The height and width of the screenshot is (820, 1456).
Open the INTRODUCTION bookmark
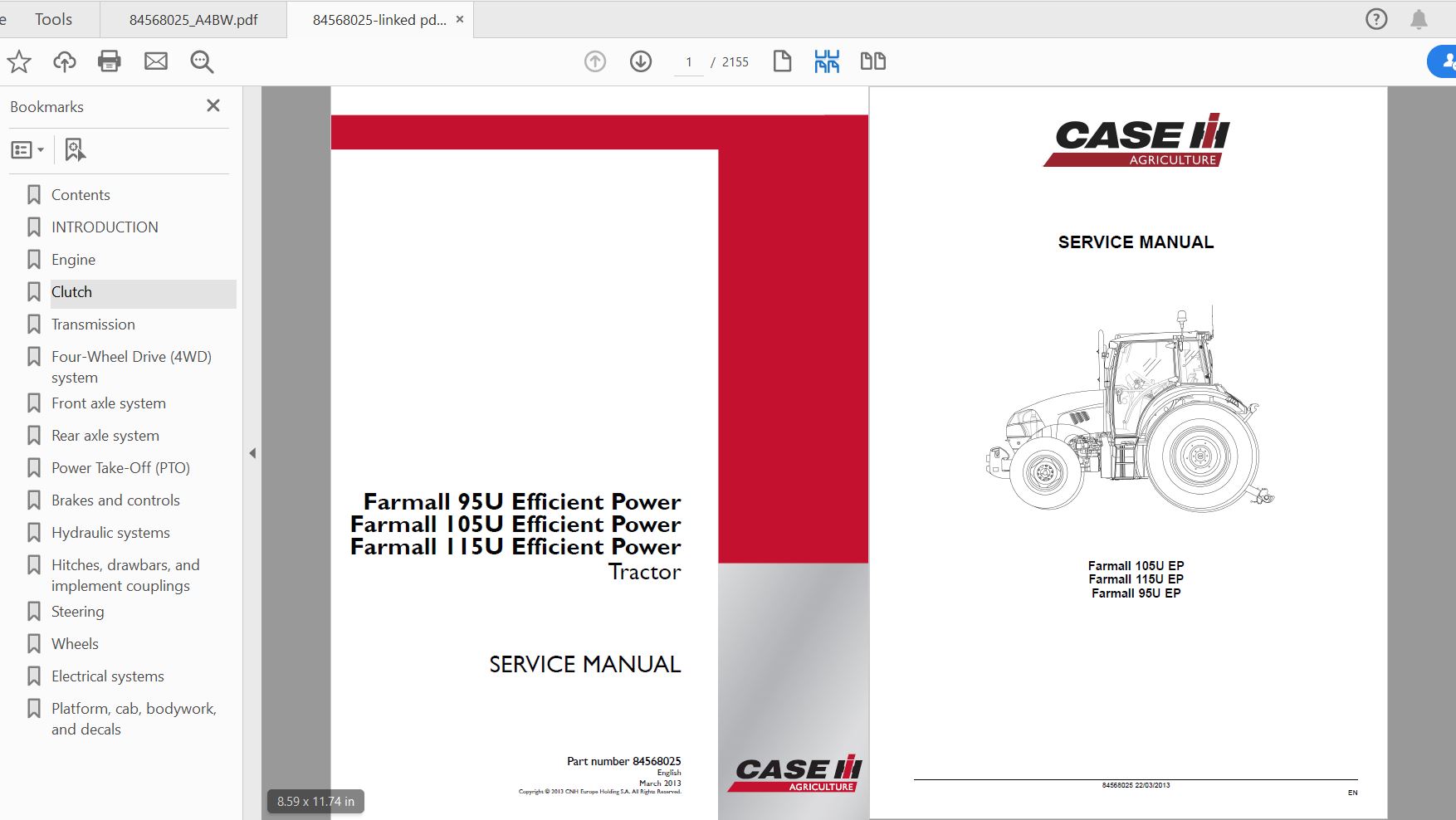[105, 227]
